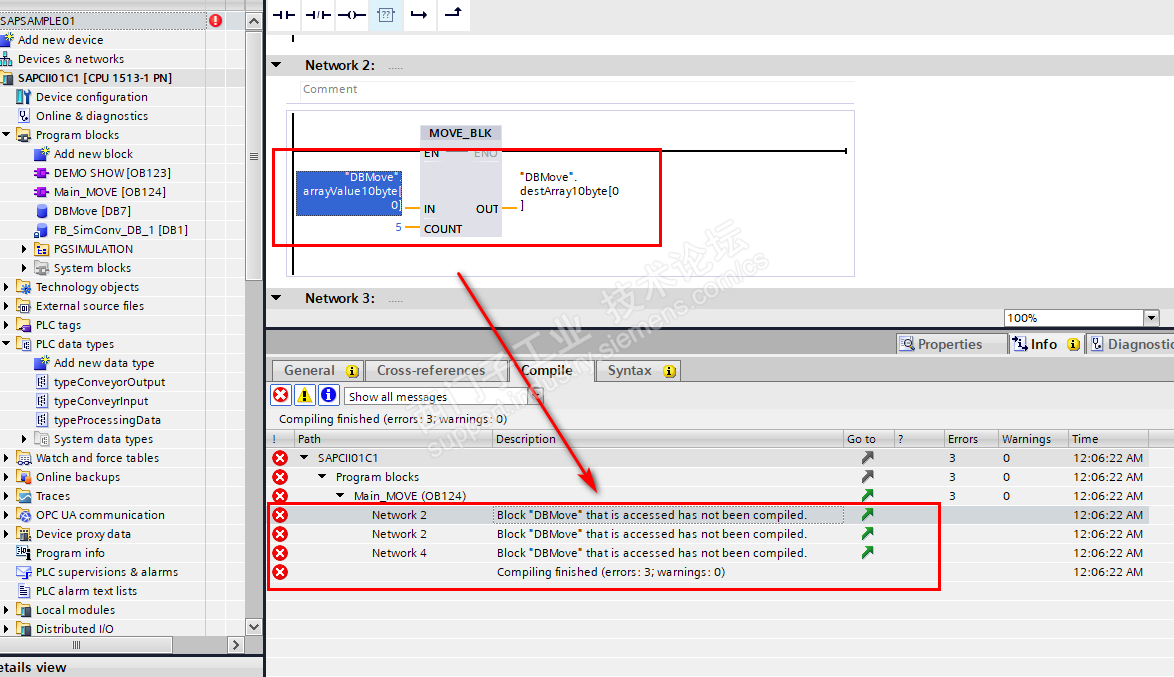Click project tree scroll down arrow

(x=254, y=627)
